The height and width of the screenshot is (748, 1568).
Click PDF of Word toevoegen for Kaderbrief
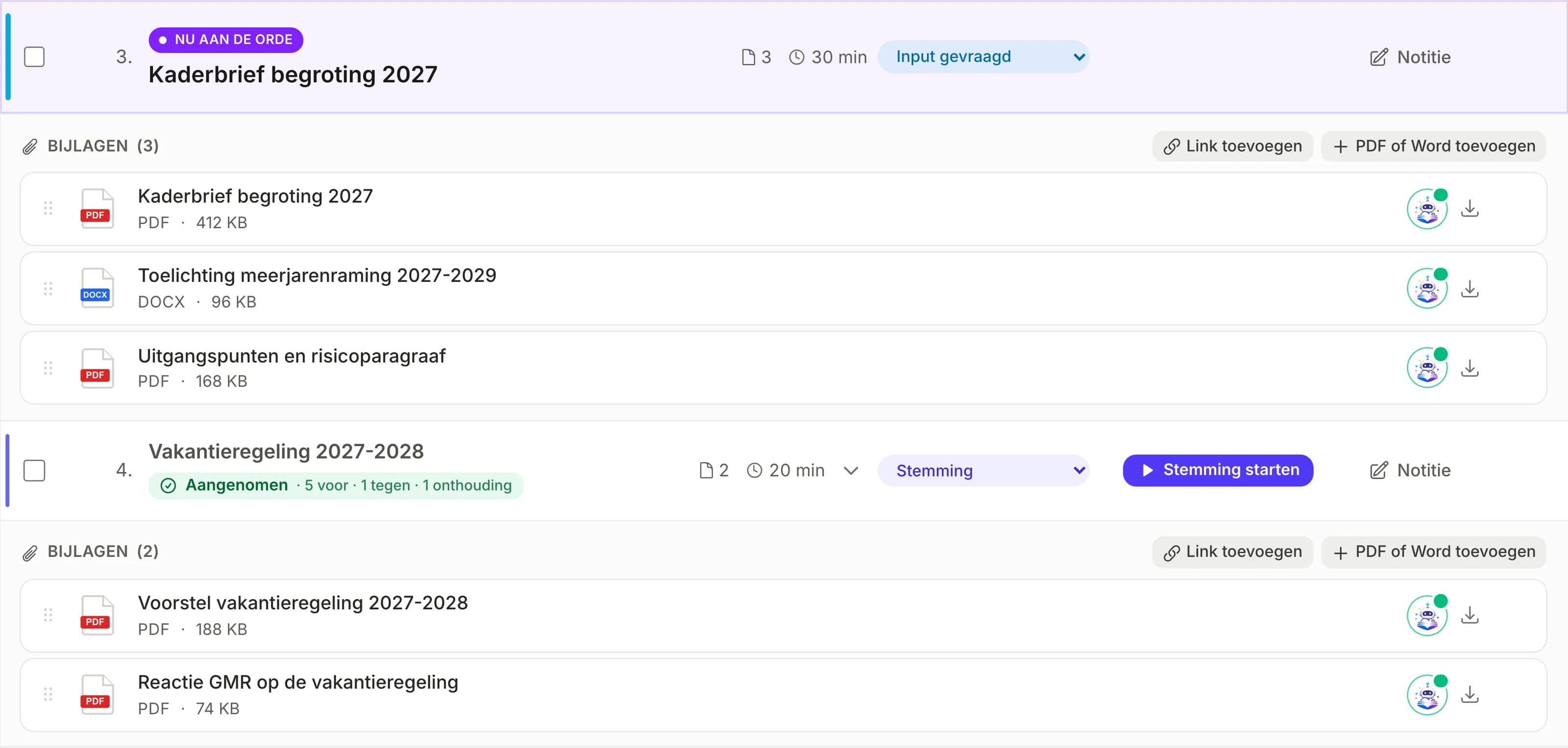1433,146
